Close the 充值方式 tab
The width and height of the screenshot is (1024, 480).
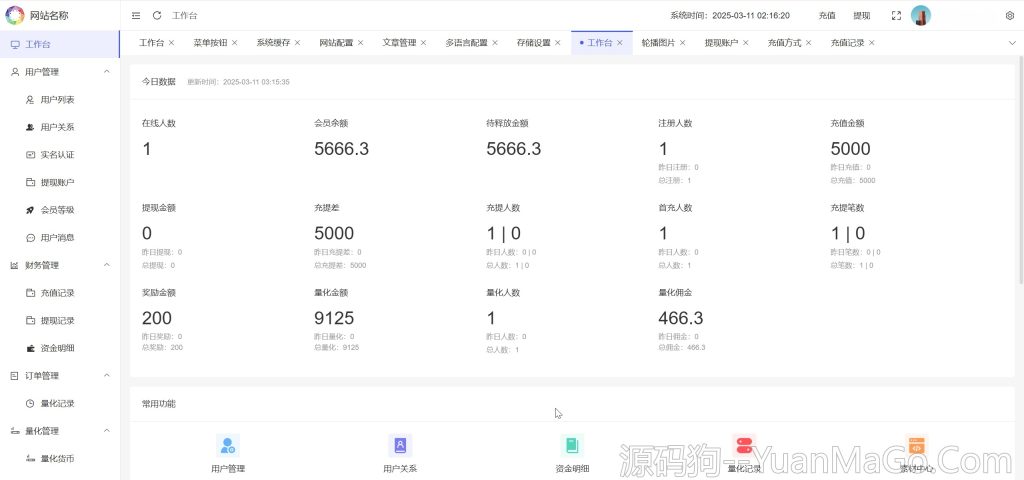[808, 43]
